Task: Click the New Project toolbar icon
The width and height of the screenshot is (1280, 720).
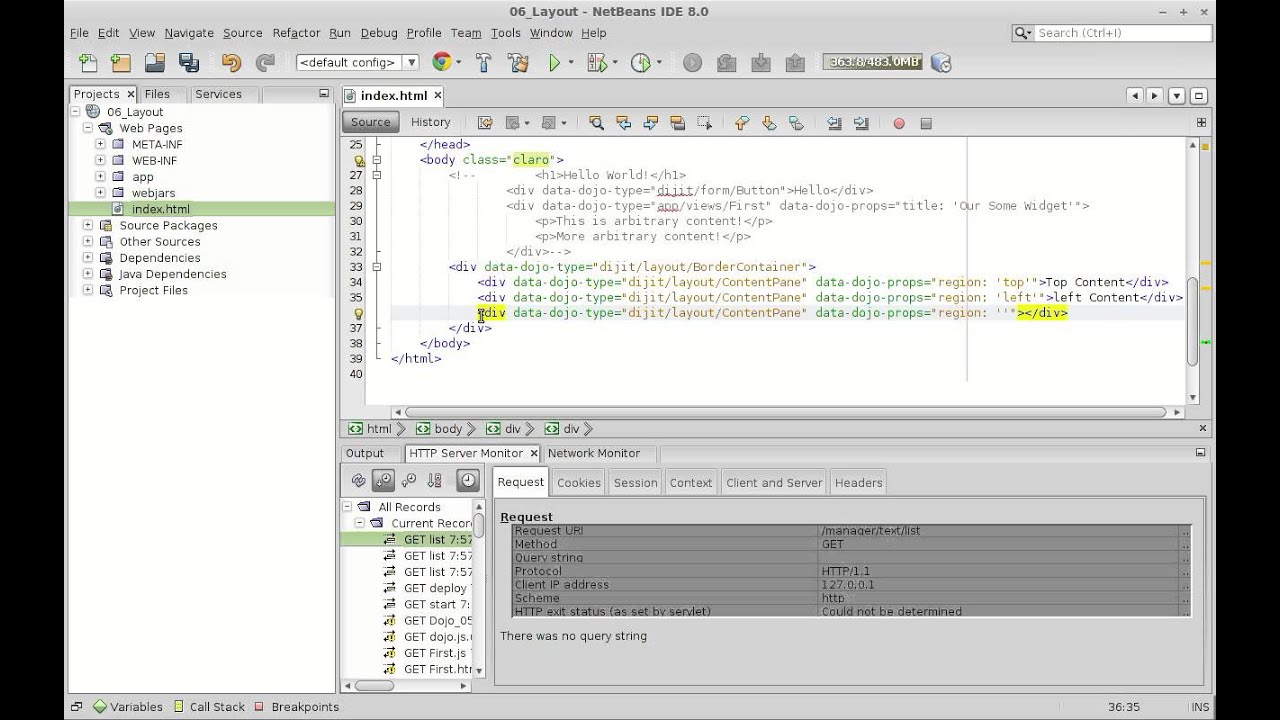Action: click(120, 63)
